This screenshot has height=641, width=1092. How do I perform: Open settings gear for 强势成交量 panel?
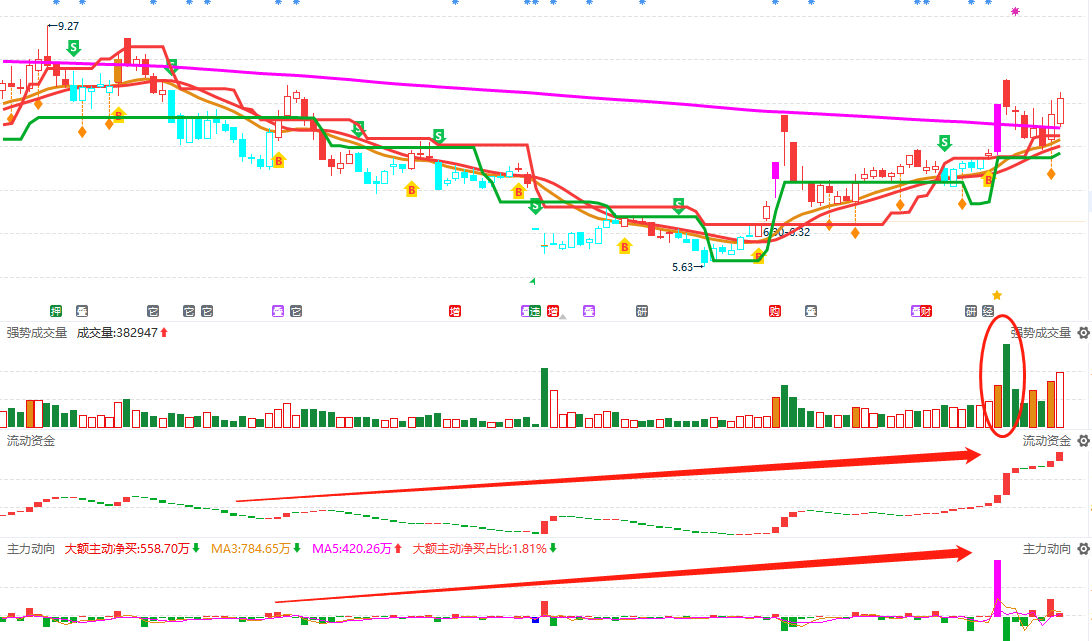[1083, 333]
